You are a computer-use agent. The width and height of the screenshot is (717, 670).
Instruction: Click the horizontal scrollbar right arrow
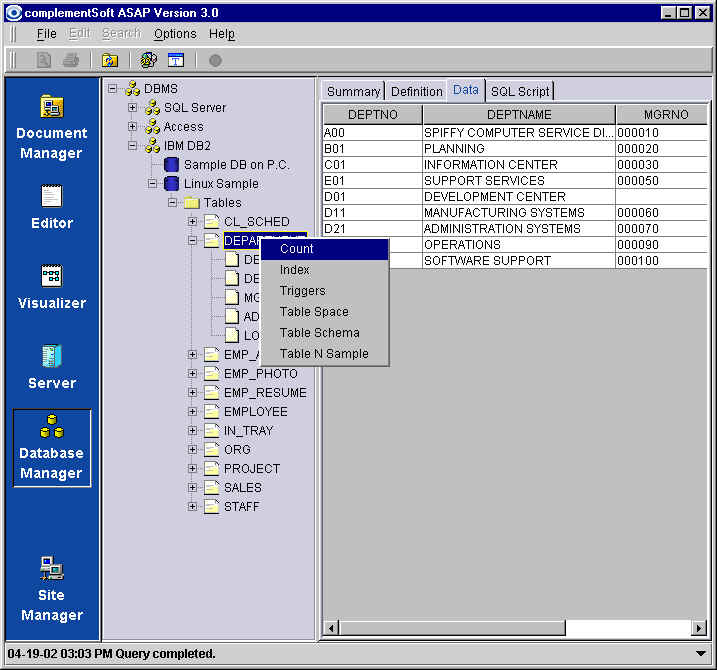click(x=699, y=628)
